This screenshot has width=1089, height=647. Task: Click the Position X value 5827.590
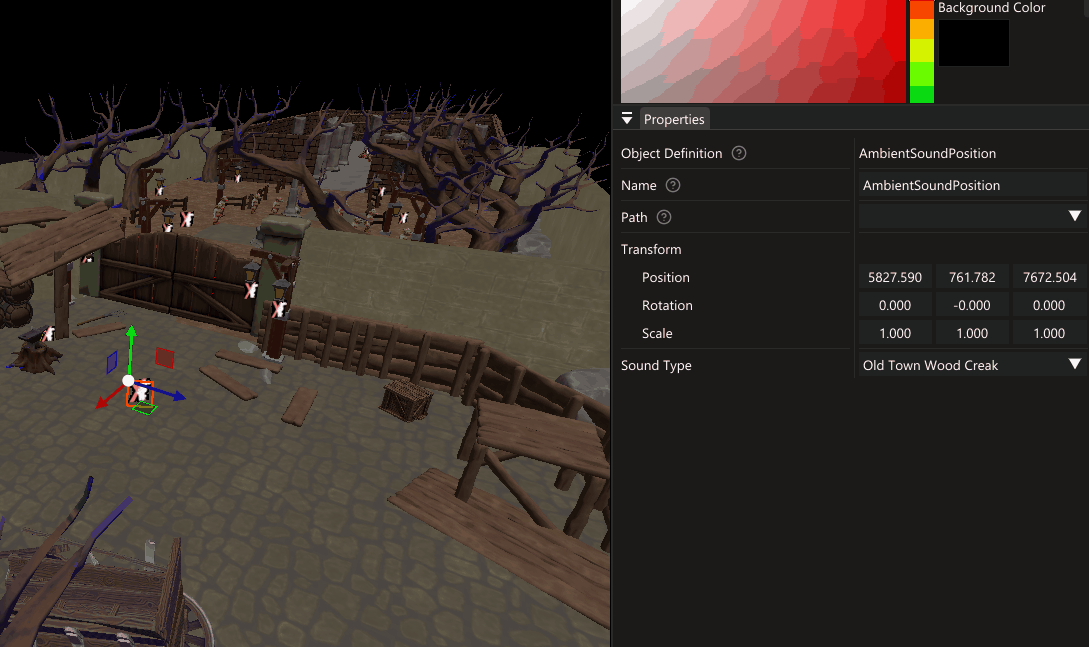(x=895, y=277)
